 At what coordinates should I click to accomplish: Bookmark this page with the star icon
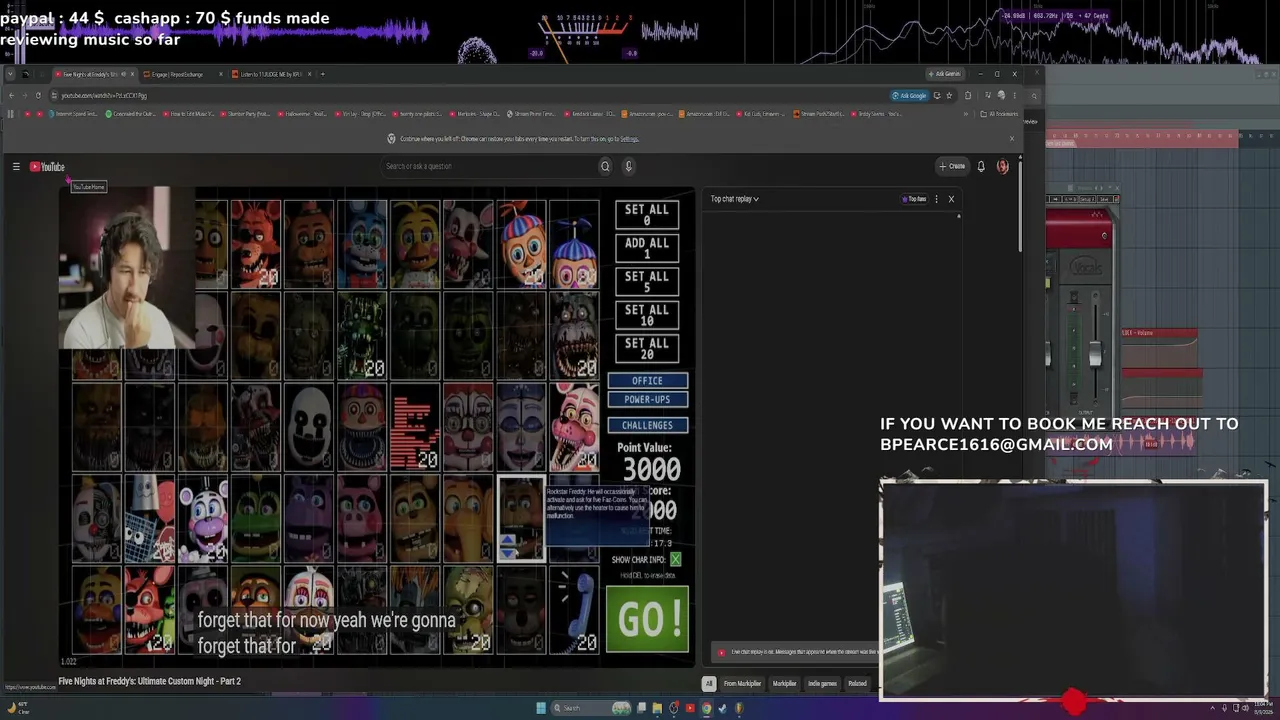coord(949,96)
